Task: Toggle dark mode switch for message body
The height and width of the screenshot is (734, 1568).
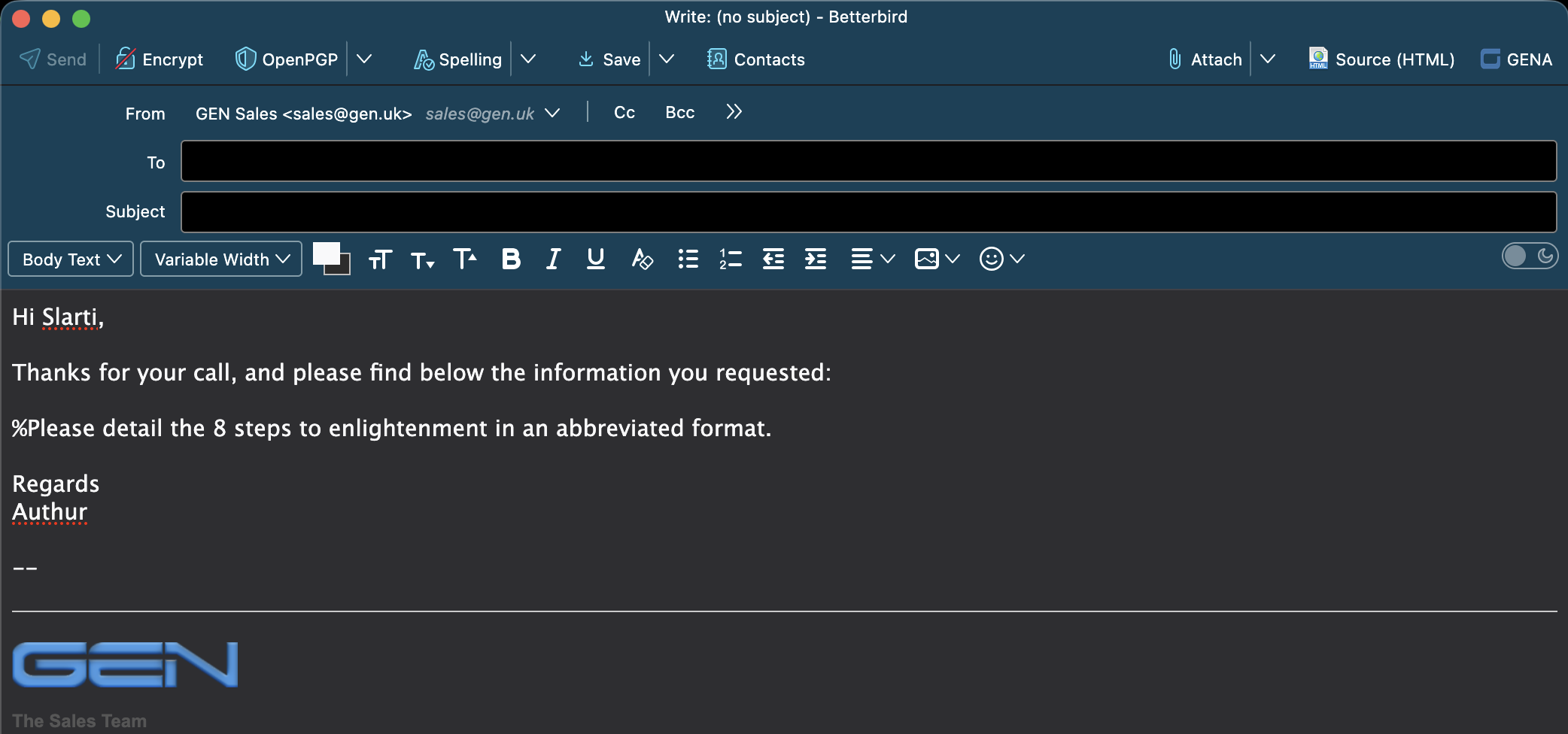Action: click(x=1530, y=256)
